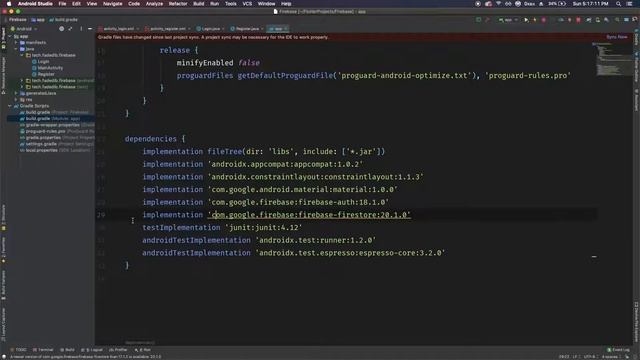
Task: Open the Search Everywhere magnifier in the toolbar
Action: point(617,20)
